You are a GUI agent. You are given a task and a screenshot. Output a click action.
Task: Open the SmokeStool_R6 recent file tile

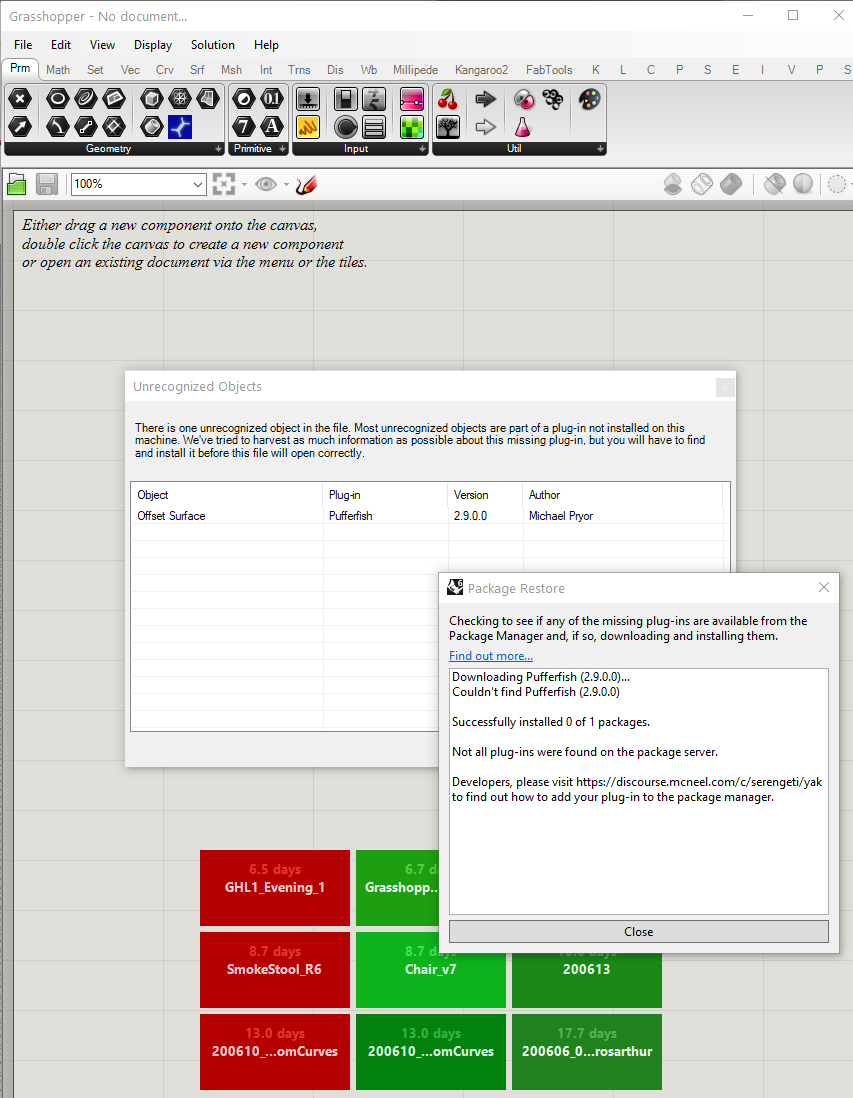[x=275, y=970]
